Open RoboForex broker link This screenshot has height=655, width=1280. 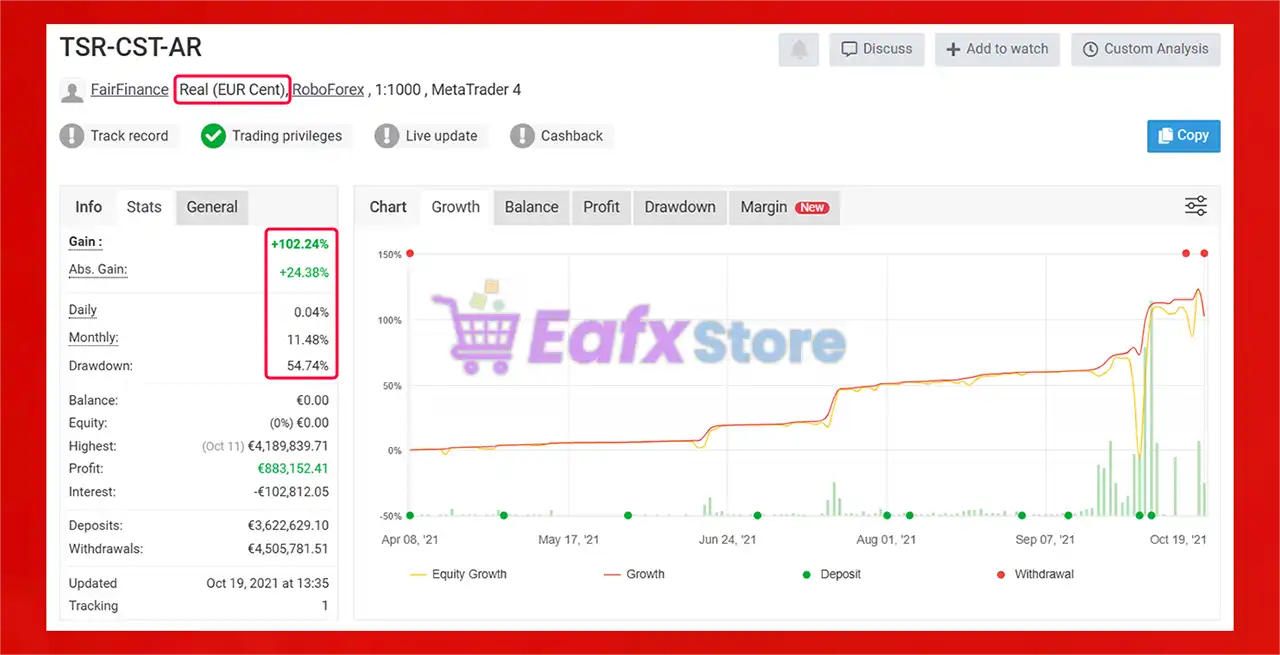[x=328, y=90]
